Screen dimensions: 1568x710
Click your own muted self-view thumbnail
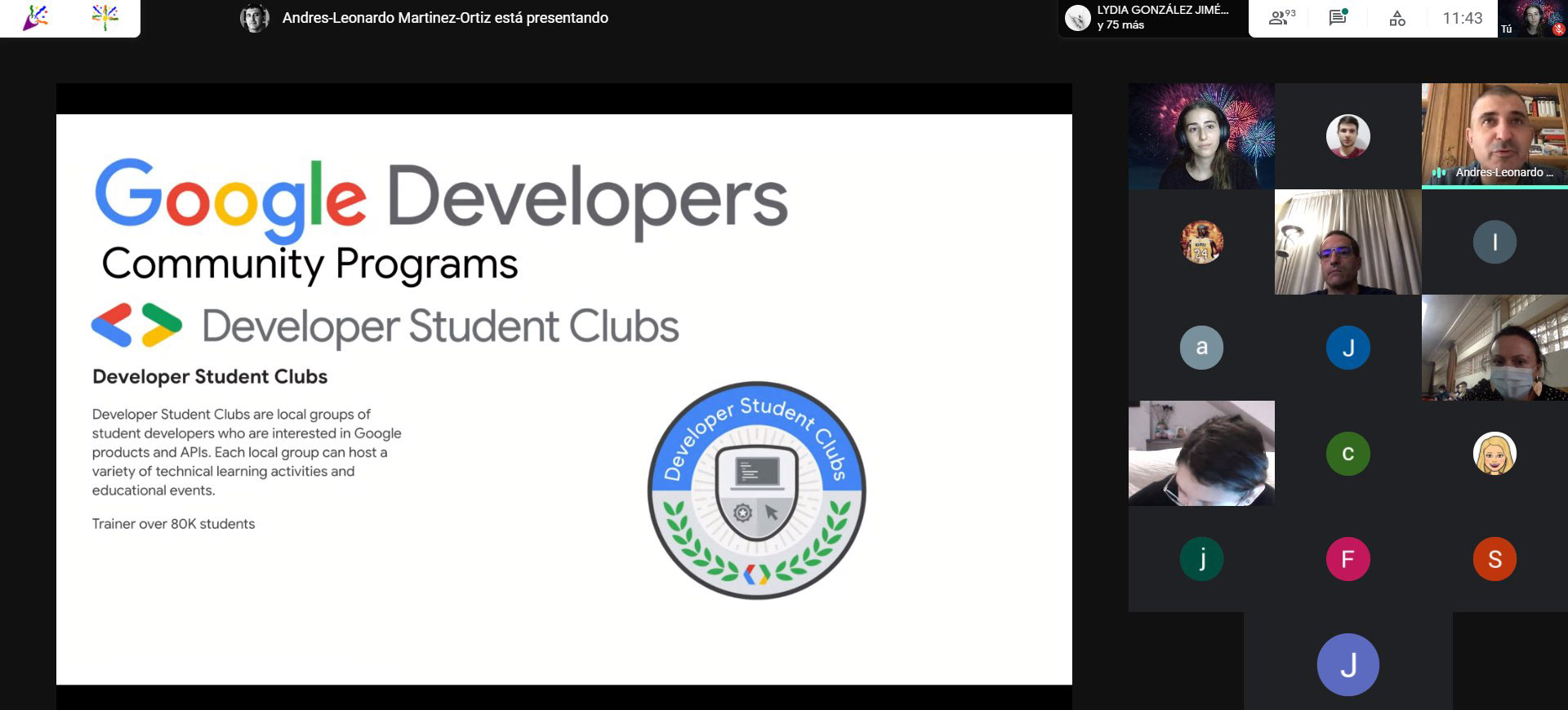tap(1533, 19)
